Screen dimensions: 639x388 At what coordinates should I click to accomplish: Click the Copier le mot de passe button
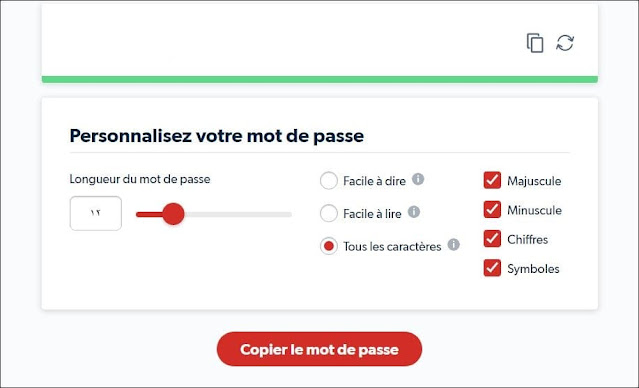(x=320, y=349)
